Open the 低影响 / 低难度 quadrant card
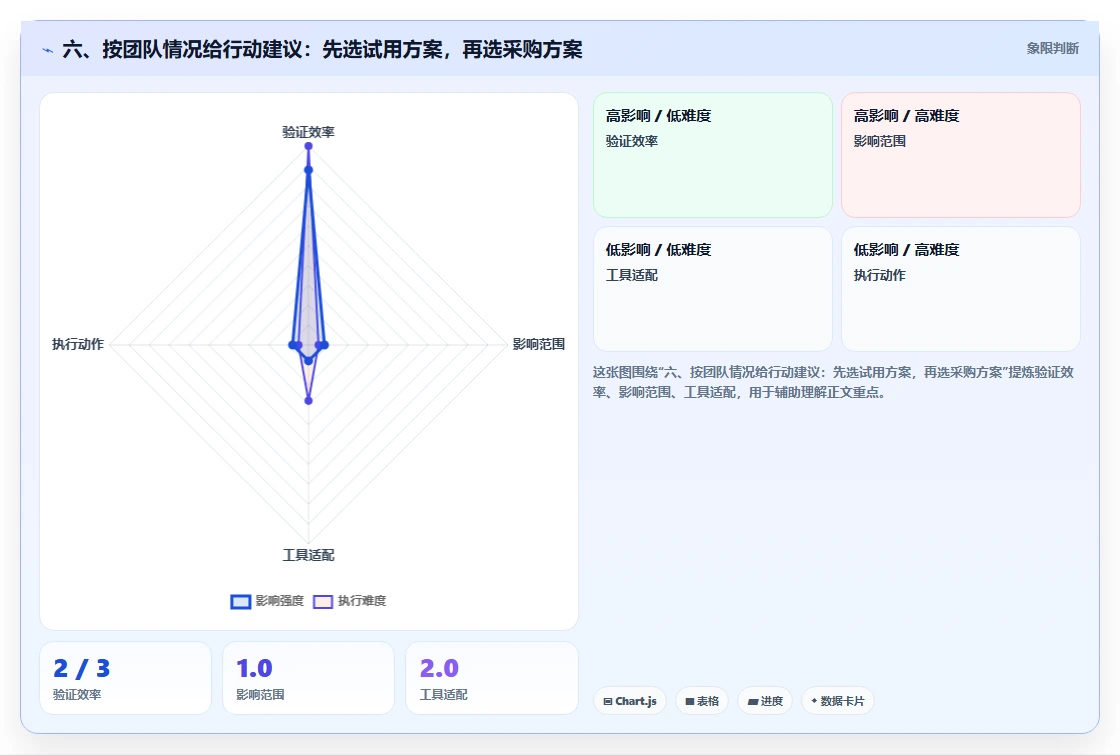1120x755 pixels. tap(713, 289)
